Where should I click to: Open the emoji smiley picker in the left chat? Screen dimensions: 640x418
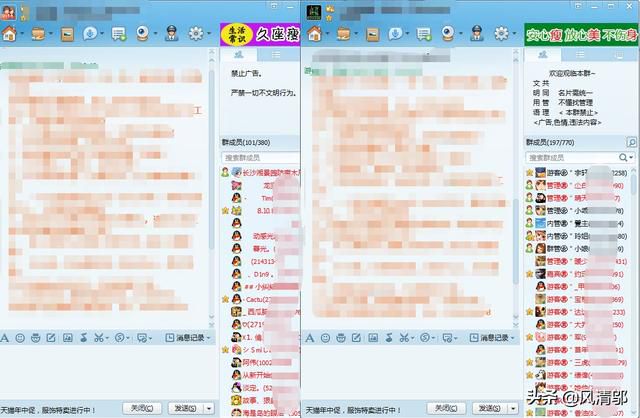(x=20, y=338)
